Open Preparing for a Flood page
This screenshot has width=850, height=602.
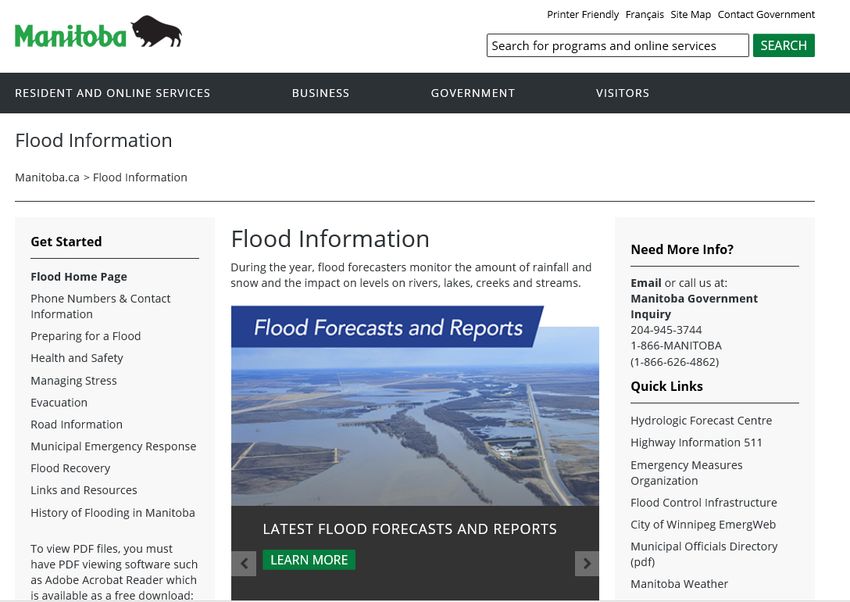pos(86,336)
